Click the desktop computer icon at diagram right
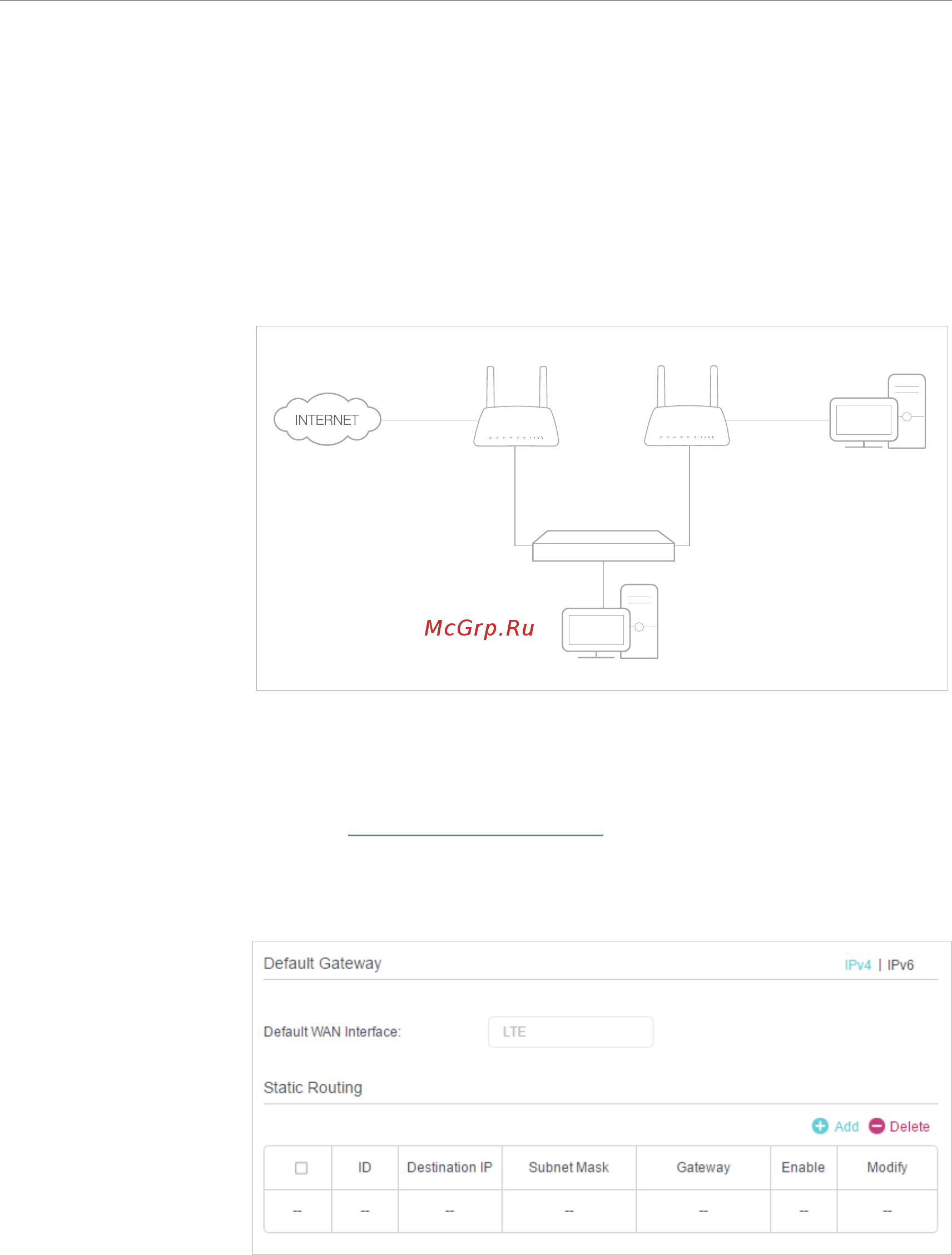This screenshot has width=952, height=1255. [877, 411]
